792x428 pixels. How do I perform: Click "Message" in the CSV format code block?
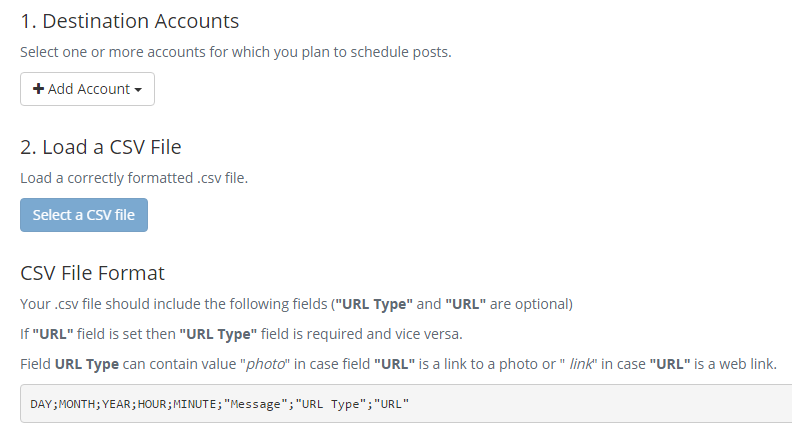click(x=256, y=404)
